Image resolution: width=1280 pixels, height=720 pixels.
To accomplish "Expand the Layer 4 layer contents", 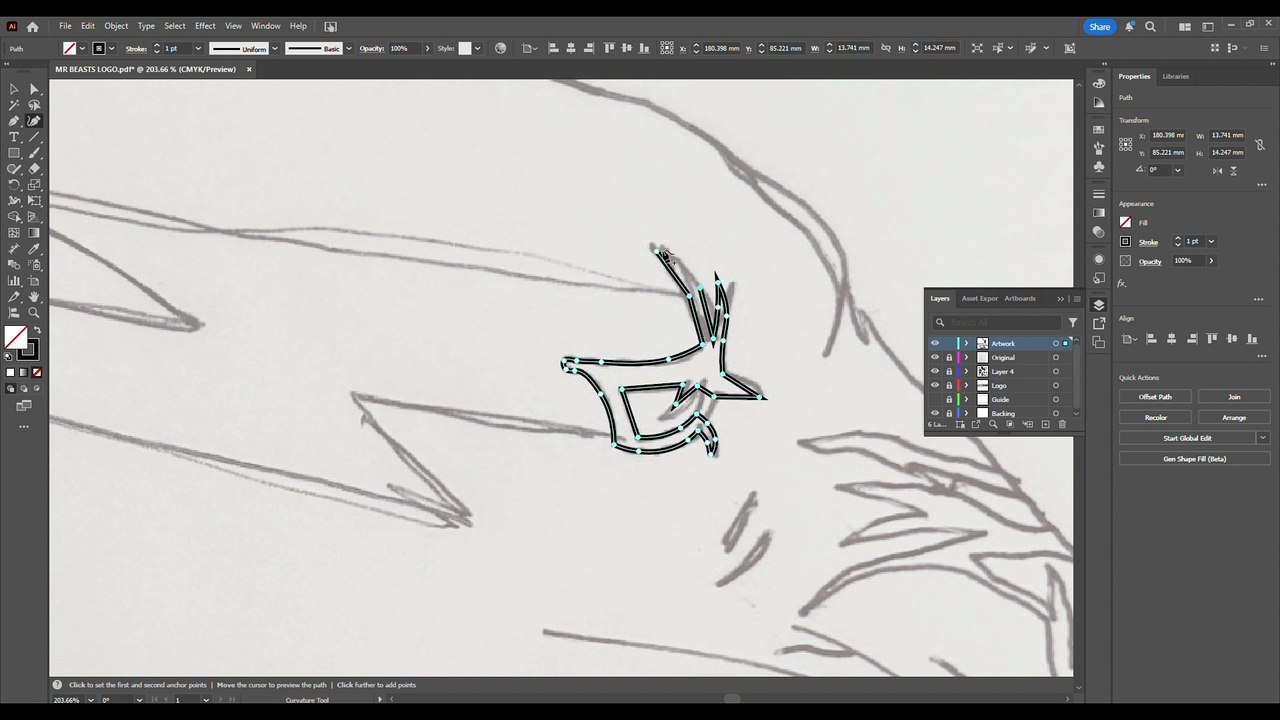I will pos(966,371).
